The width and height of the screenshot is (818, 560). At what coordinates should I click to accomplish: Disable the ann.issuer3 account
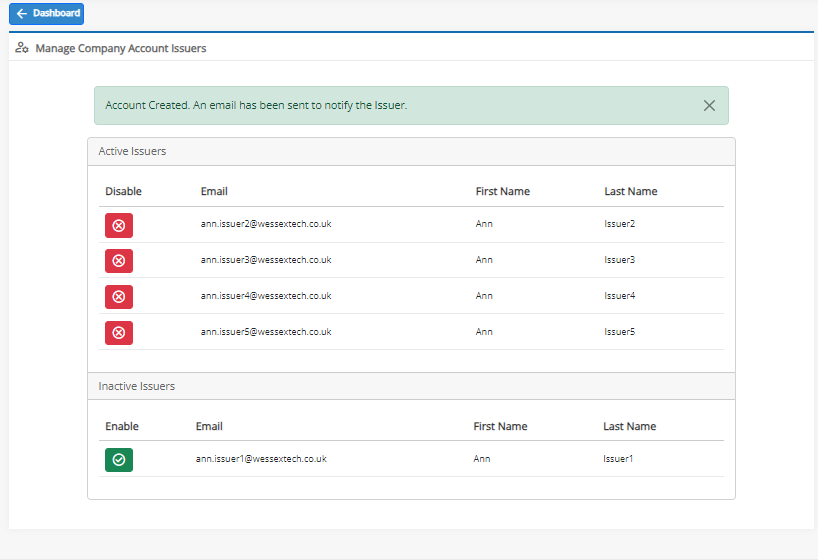click(x=119, y=260)
